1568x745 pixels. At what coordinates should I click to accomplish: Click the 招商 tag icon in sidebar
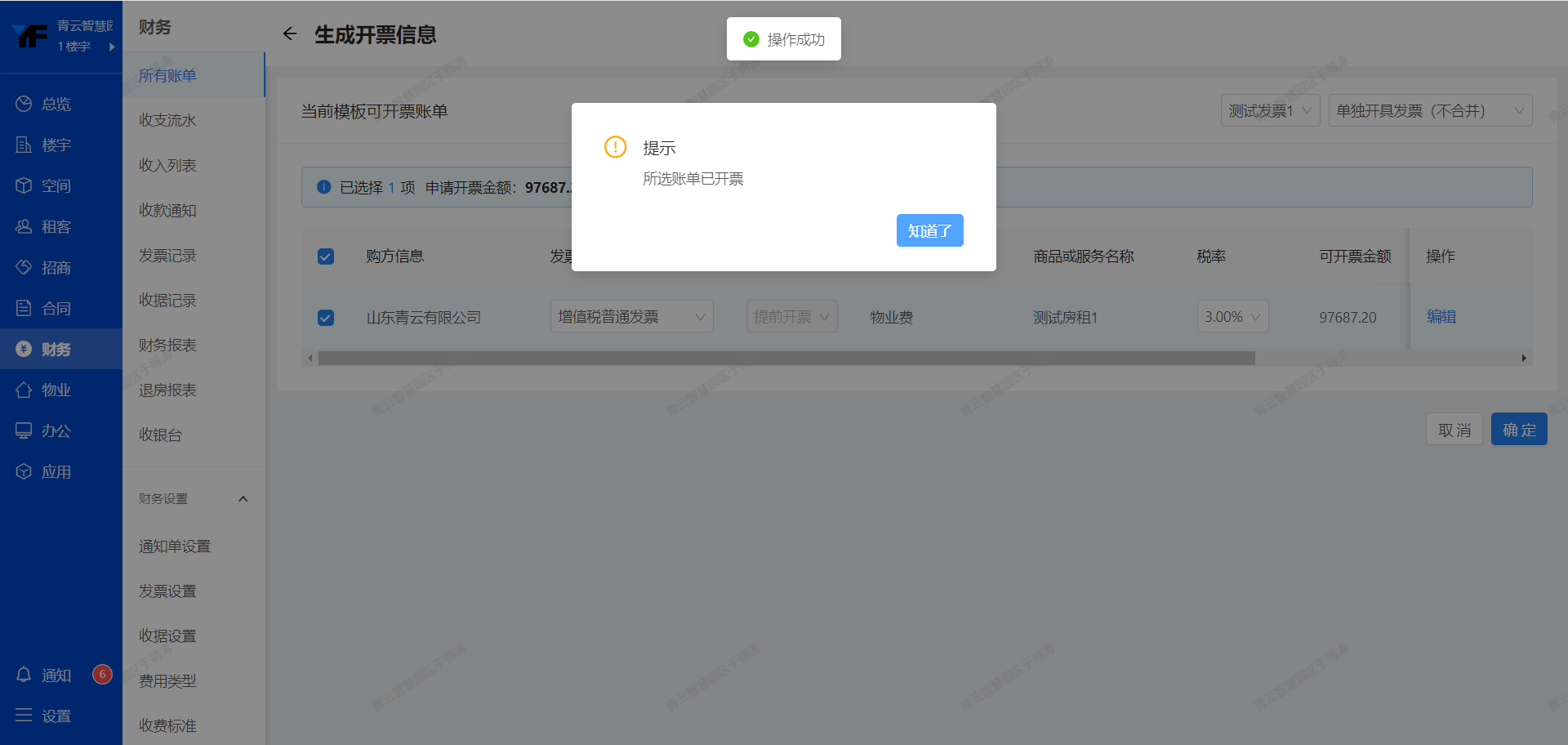coord(24,267)
